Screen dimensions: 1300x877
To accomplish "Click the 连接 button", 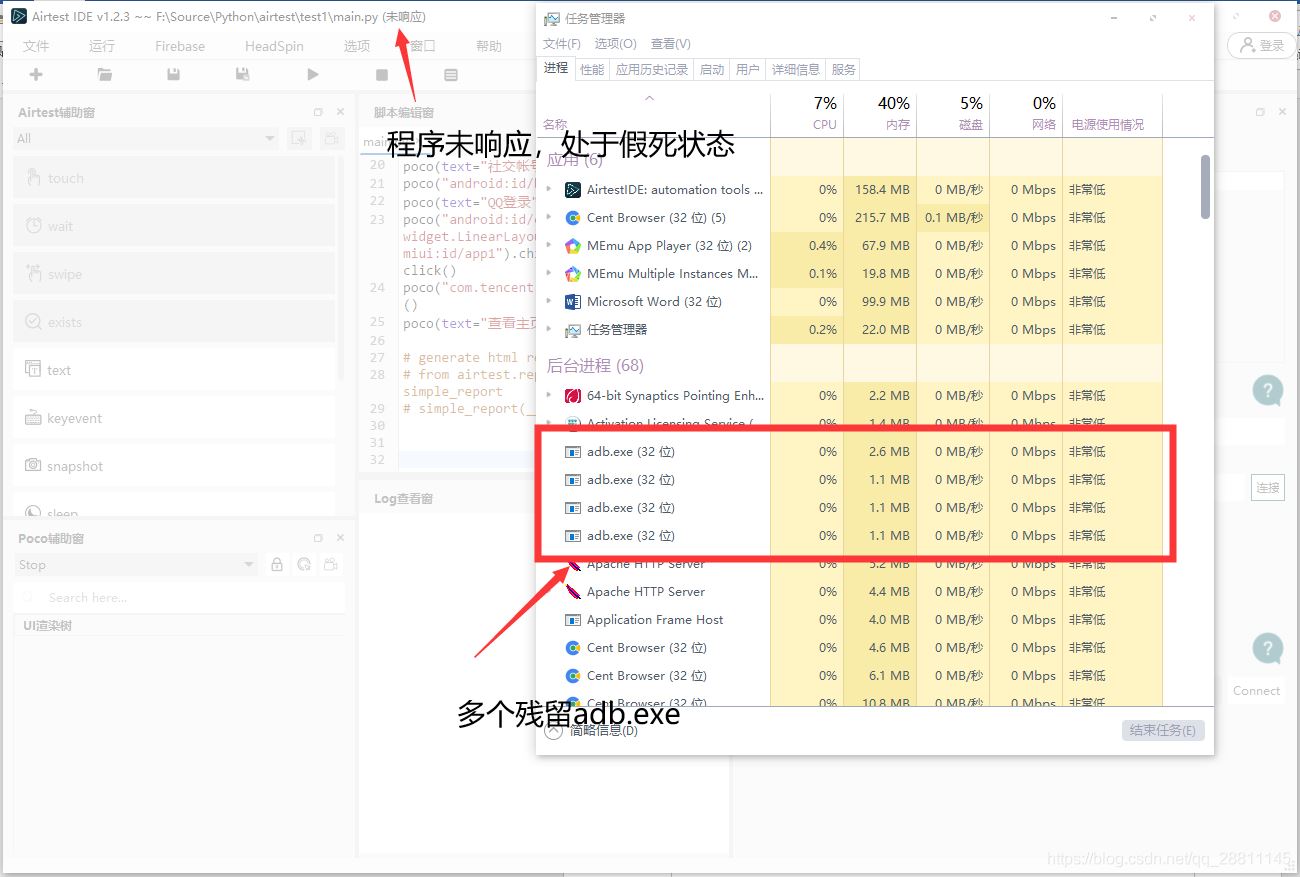I will pyautogui.click(x=1268, y=487).
